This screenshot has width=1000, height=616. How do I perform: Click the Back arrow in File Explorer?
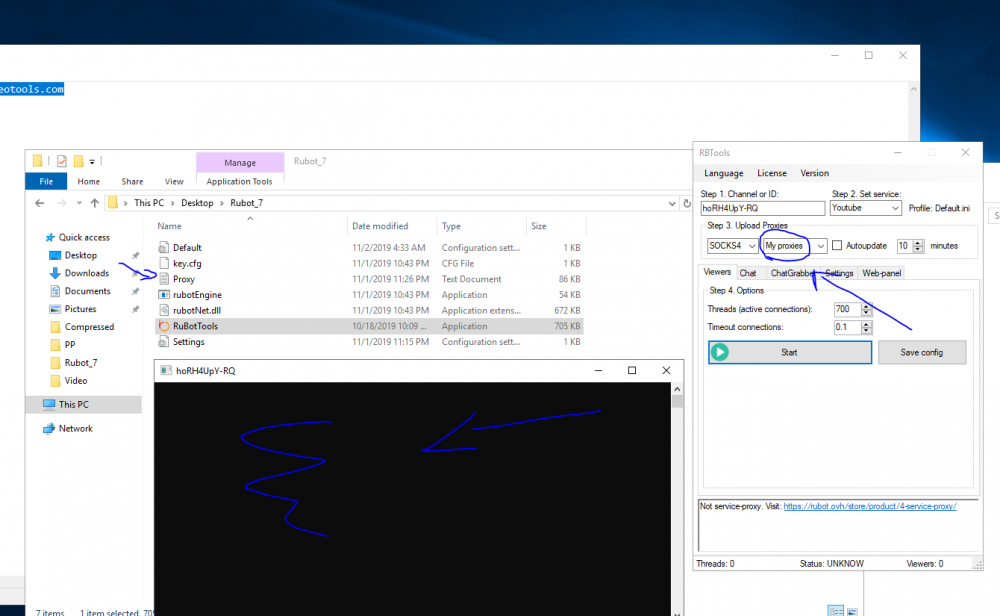tap(39, 202)
